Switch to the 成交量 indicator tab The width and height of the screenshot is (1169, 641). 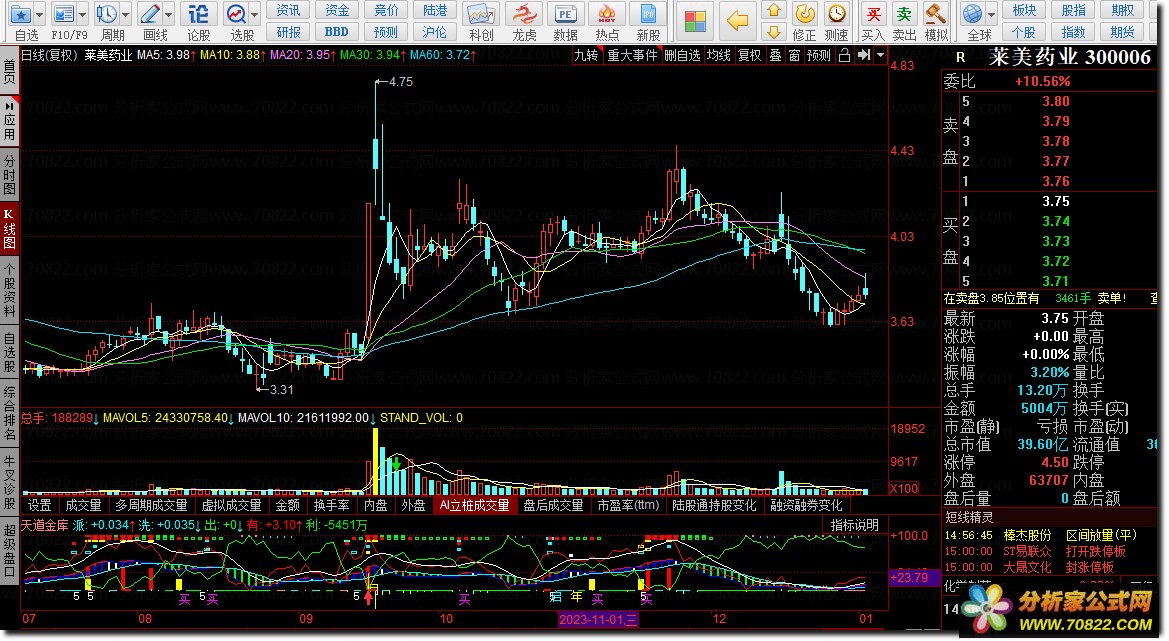(84, 505)
